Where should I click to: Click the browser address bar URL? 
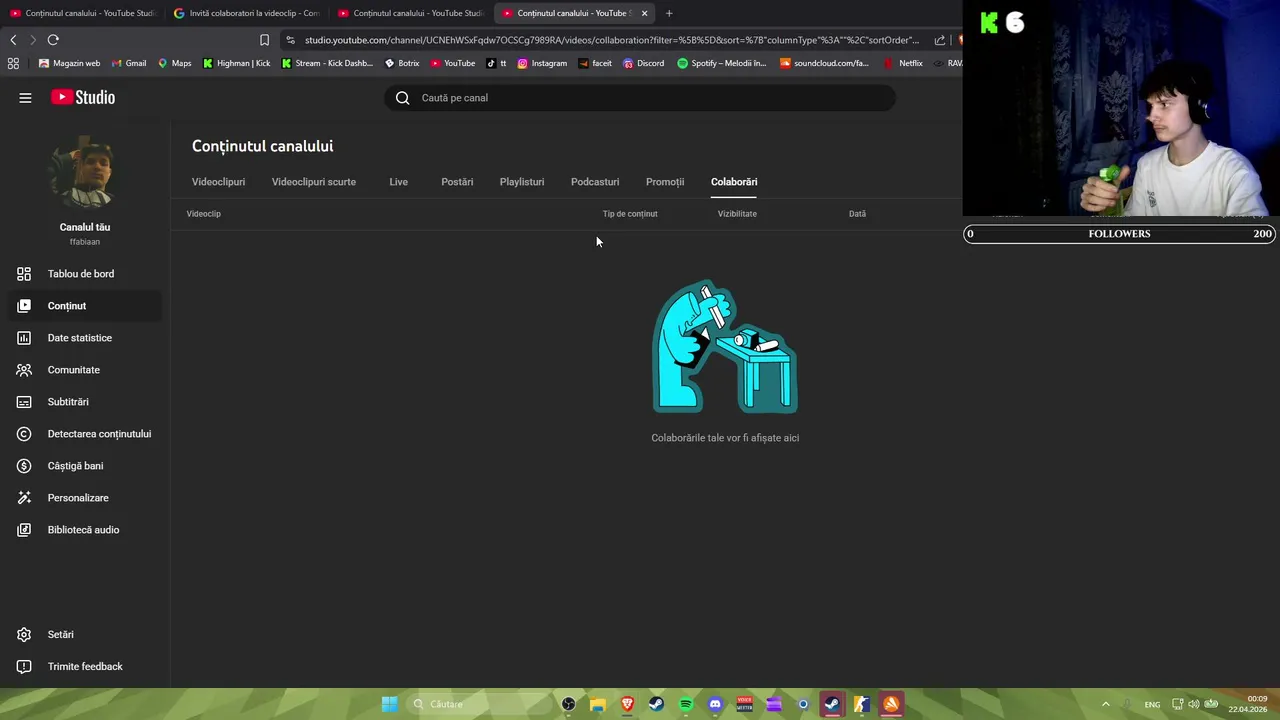[x=611, y=40]
